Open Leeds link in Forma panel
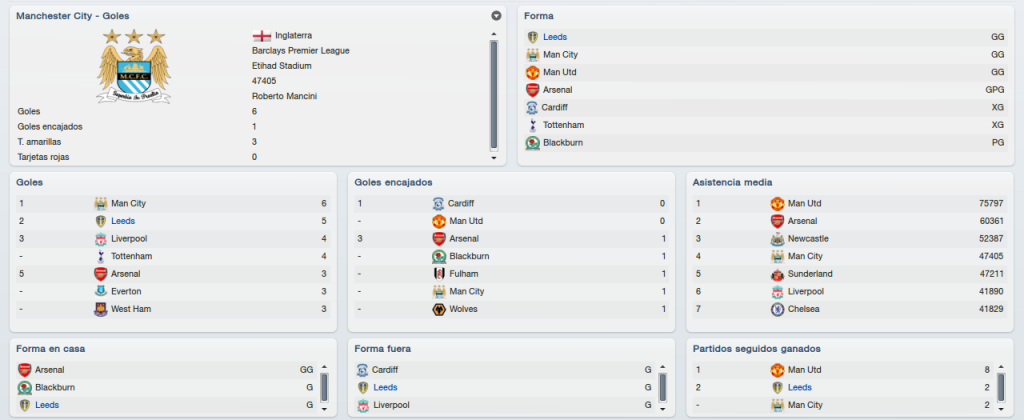The image size is (1024, 420). click(x=555, y=37)
